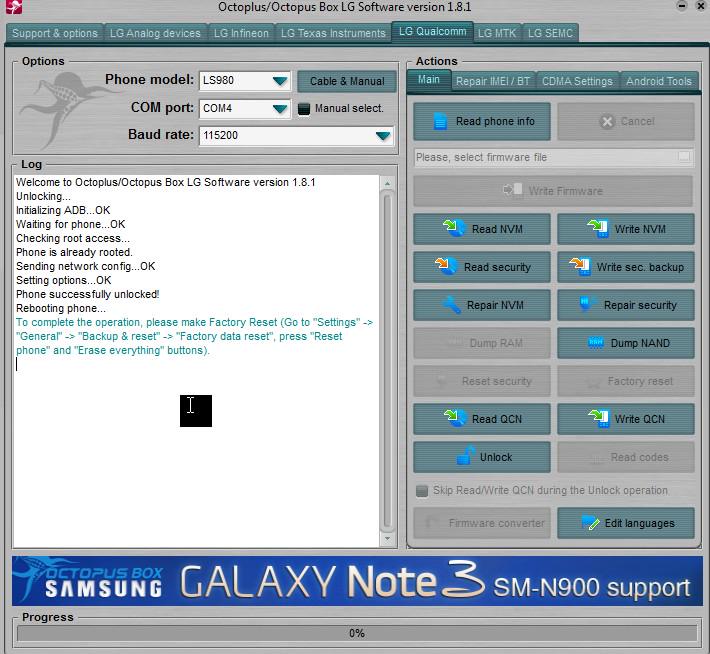Click the COM port value COM4
Screen dimensions: 710x654
pos(217,108)
